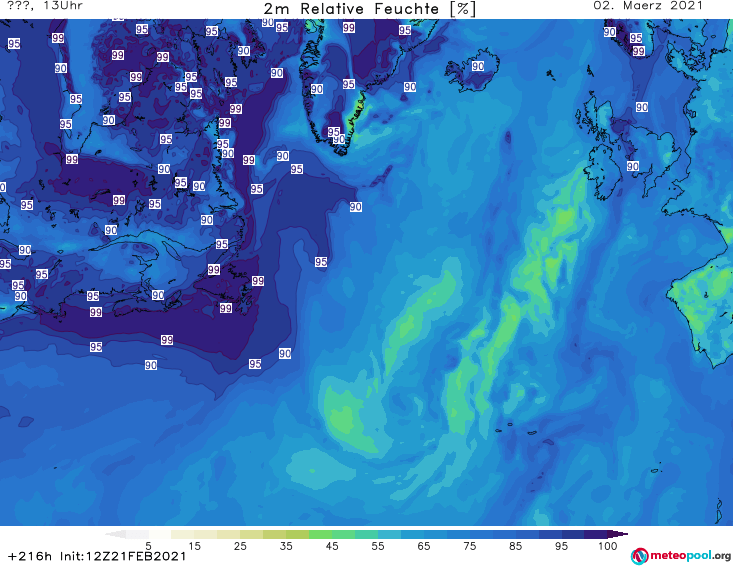This screenshot has height=566, width=733.
Task: Click the meteopool.org logo
Action: point(681,556)
